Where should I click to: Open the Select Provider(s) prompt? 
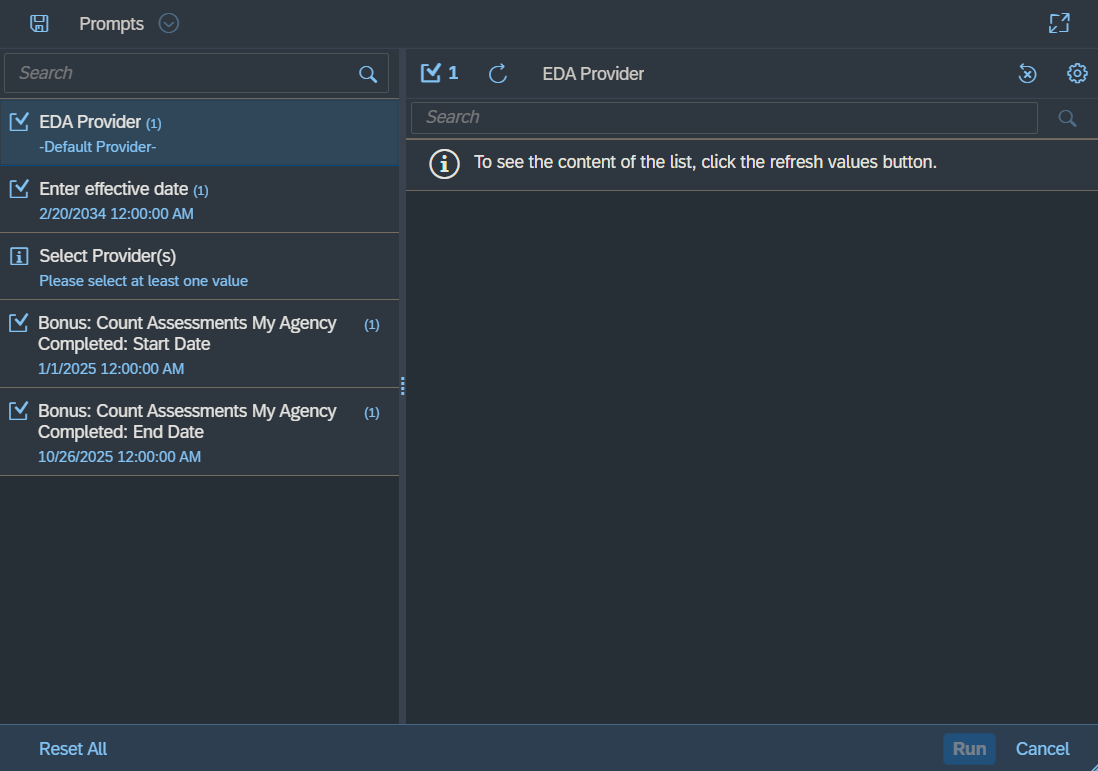pyautogui.click(x=199, y=267)
